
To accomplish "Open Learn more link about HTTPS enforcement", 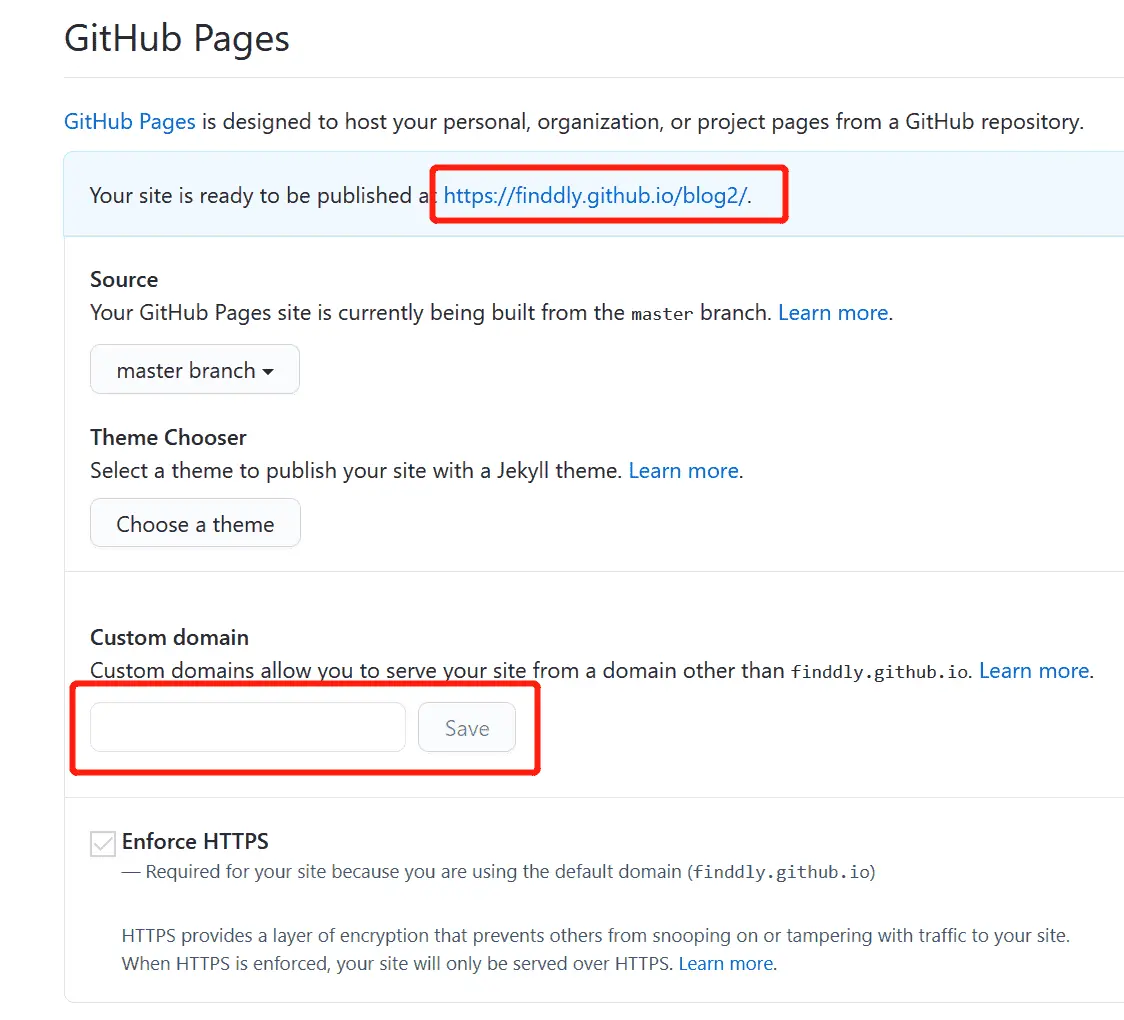I will [725, 964].
